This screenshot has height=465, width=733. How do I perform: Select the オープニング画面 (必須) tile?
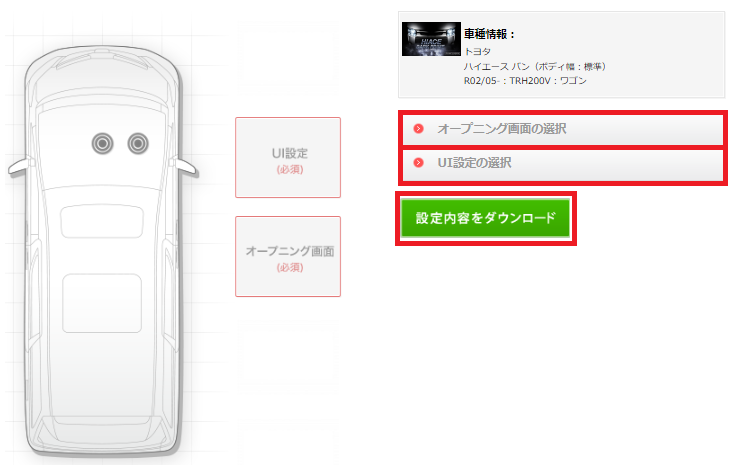(288, 256)
